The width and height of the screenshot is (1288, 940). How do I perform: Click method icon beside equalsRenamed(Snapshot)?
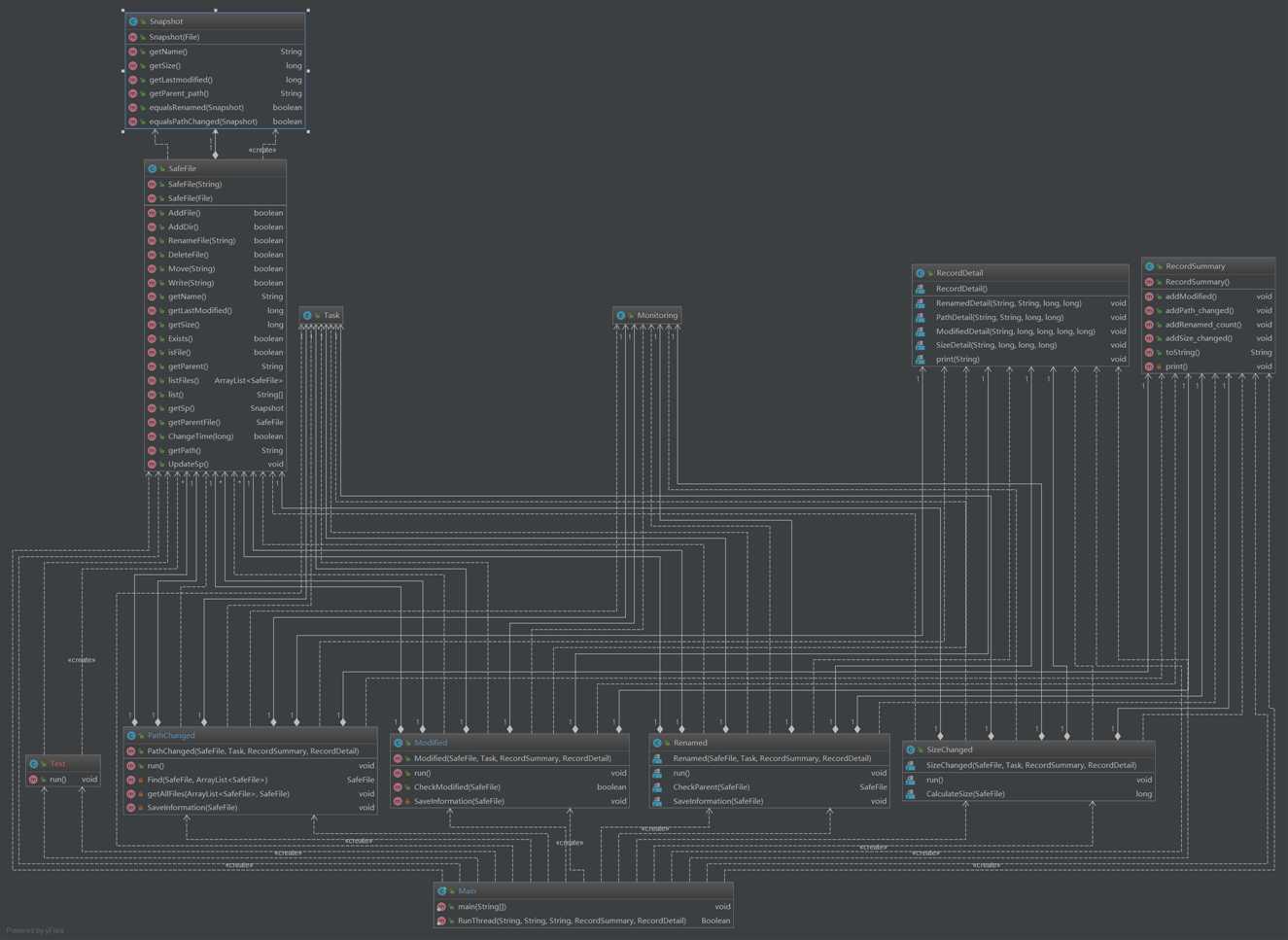133,108
